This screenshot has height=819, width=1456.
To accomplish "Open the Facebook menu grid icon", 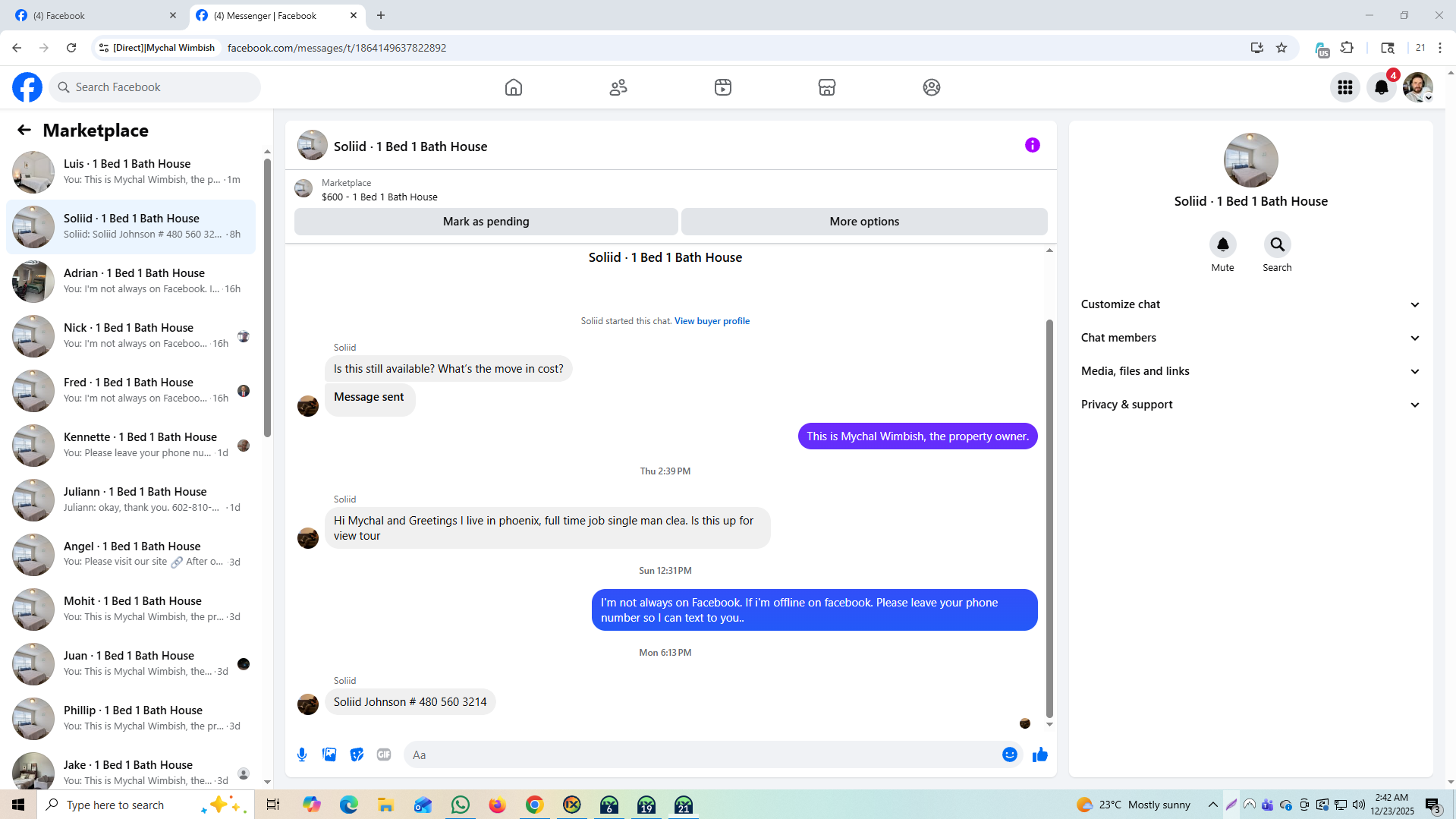I will tap(1345, 87).
